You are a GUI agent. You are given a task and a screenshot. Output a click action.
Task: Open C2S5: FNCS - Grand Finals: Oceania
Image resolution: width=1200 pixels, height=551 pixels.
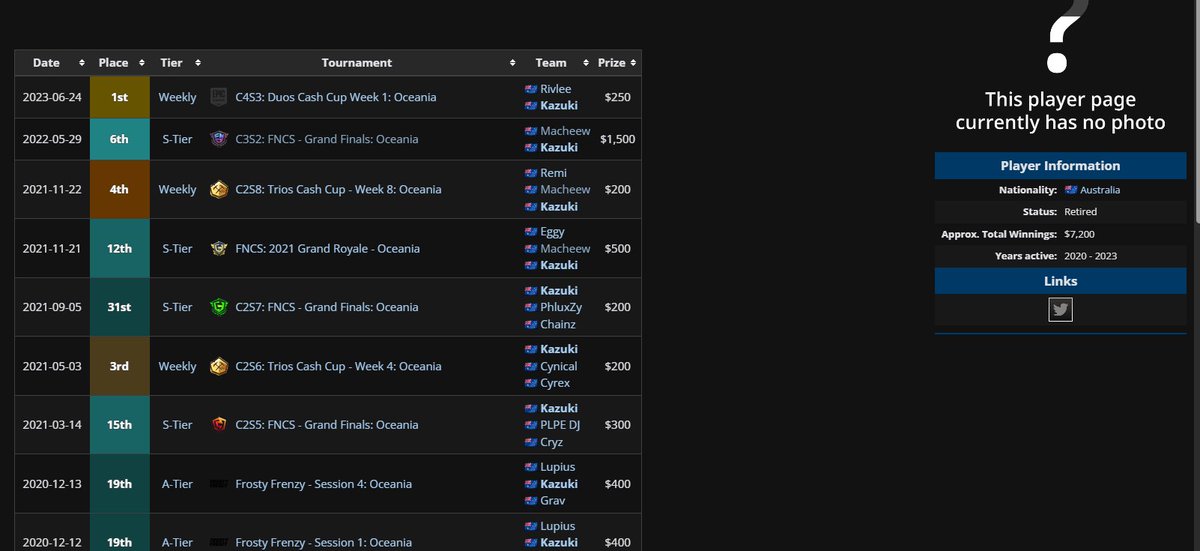coord(327,425)
